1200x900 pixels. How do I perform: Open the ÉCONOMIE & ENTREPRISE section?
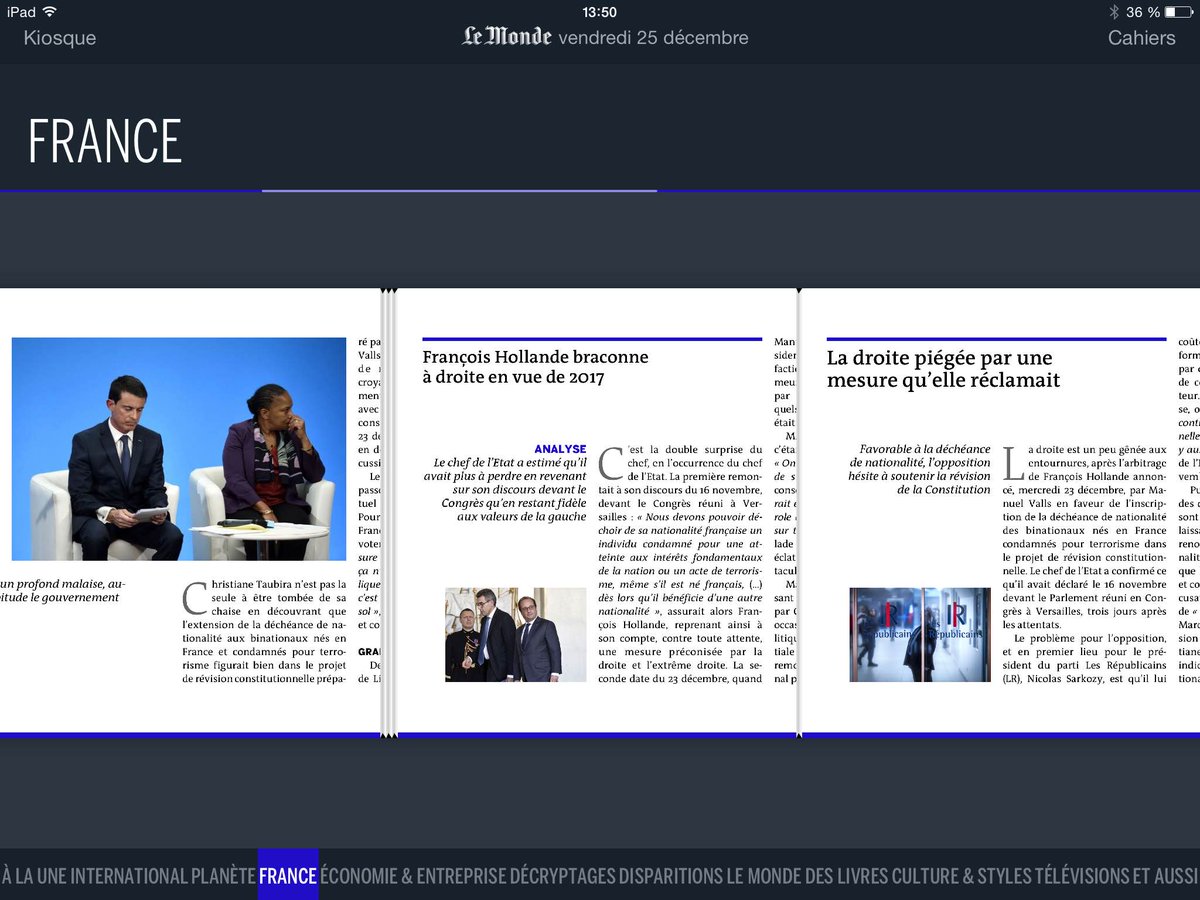(x=414, y=875)
